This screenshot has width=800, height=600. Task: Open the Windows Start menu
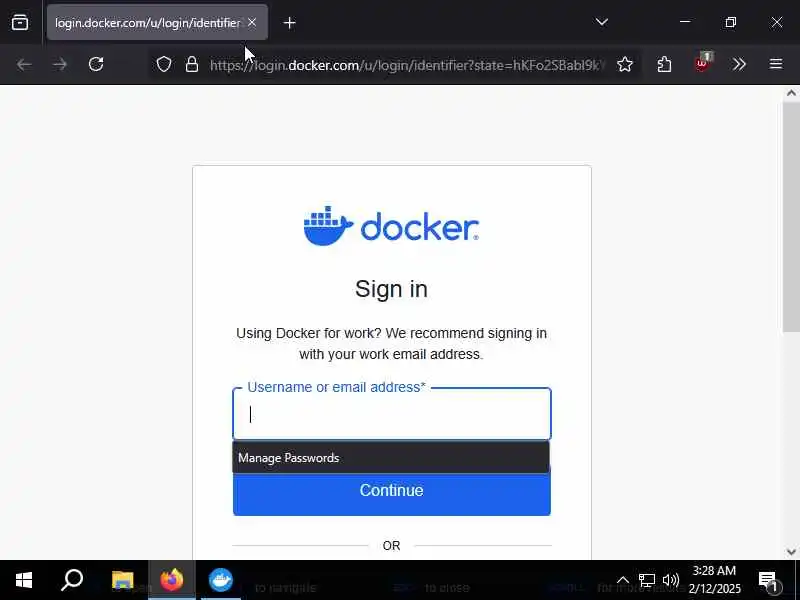point(23,580)
